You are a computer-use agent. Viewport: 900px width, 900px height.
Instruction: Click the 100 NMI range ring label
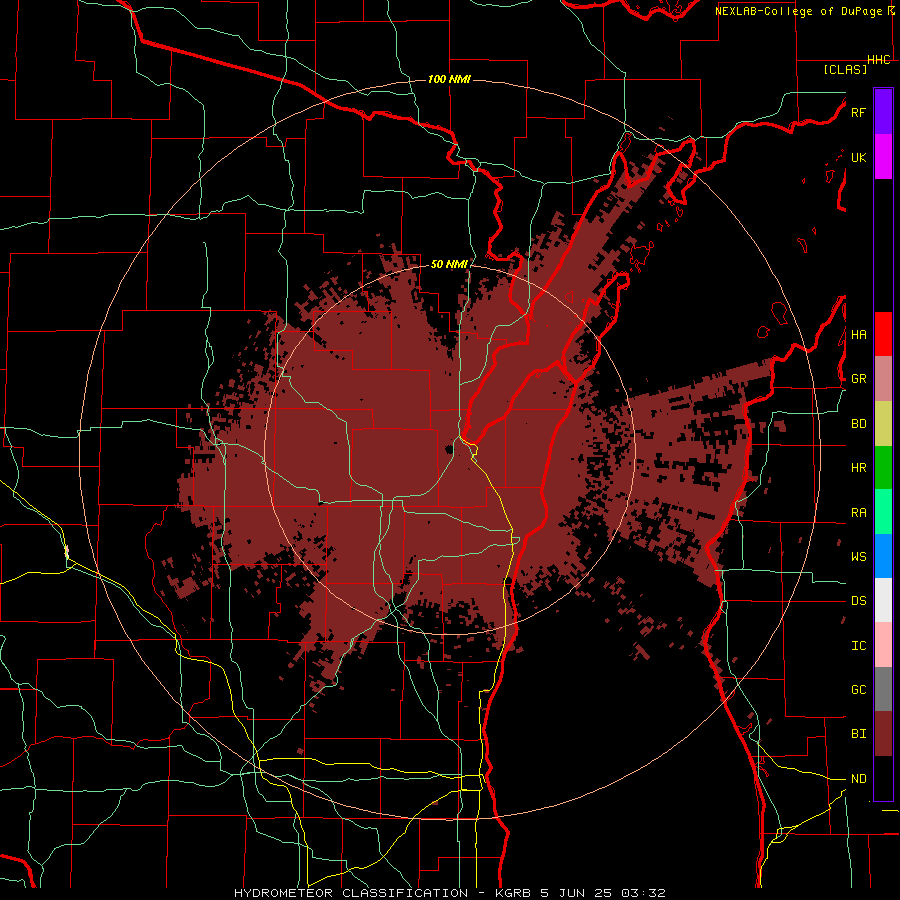[449, 79]
